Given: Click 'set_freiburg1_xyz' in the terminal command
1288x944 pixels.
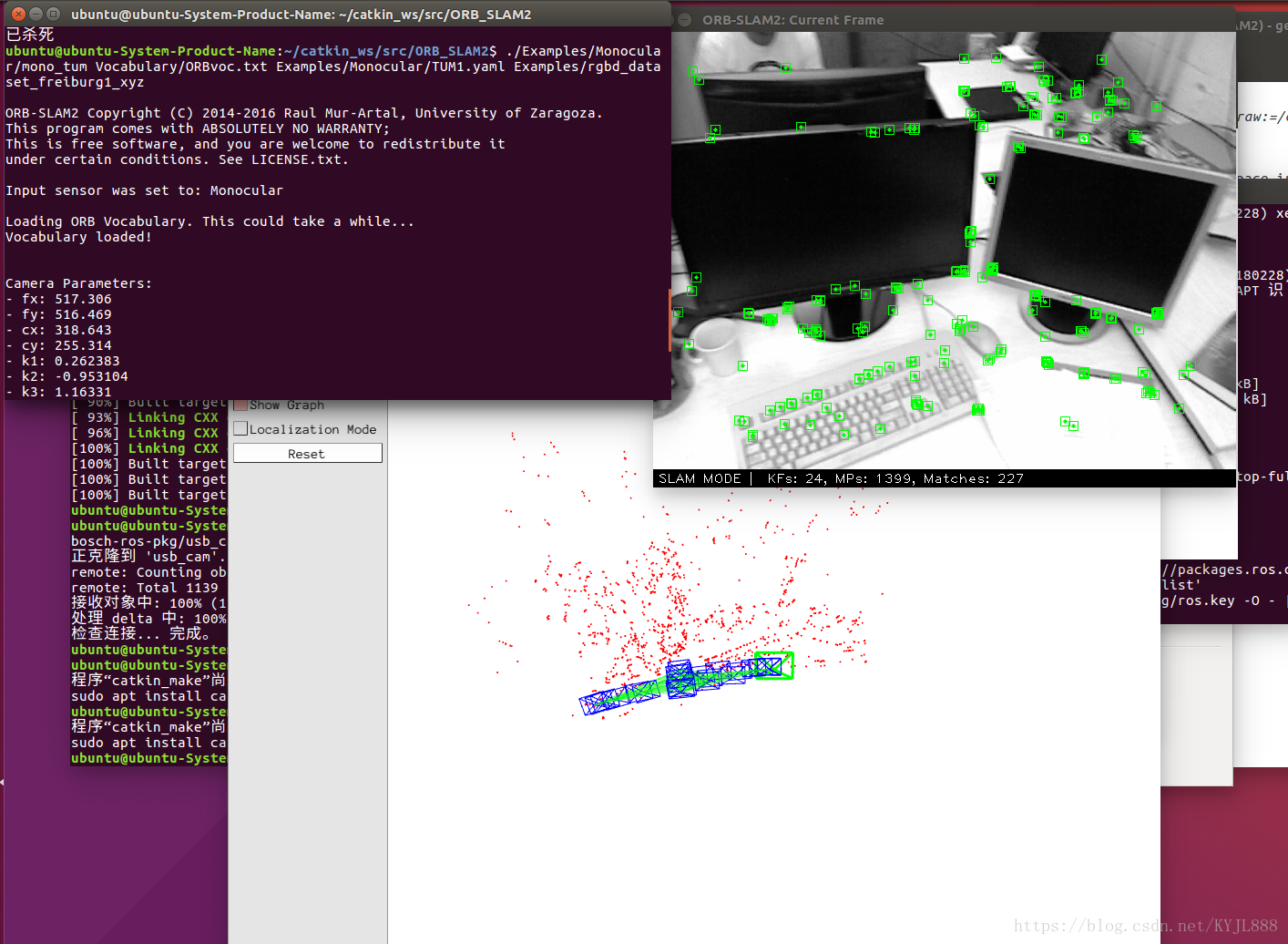Looking at the screenshot, I should coord(75,82).
